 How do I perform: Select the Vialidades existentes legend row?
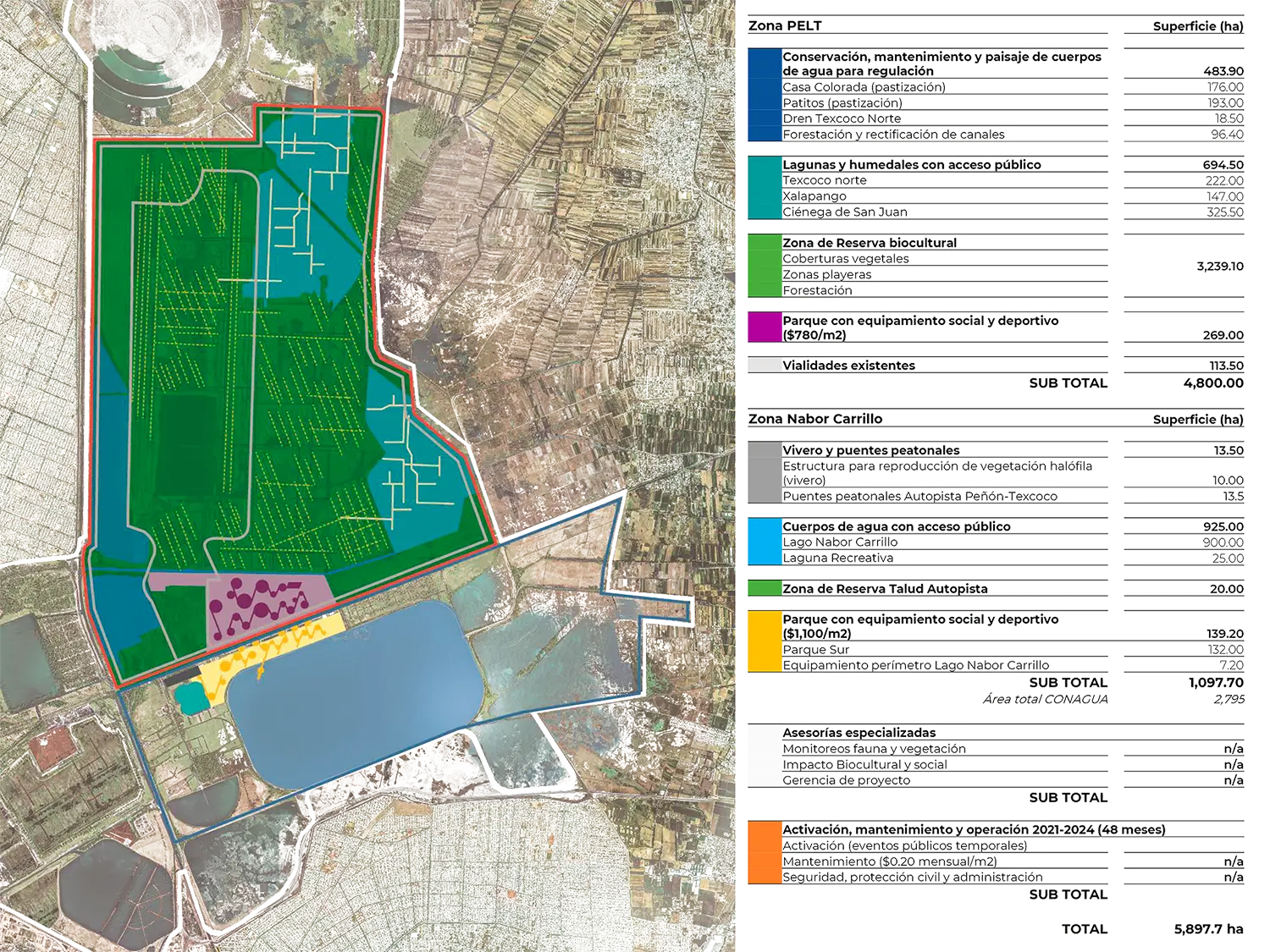pyautogui.click(x=848, y=366)
